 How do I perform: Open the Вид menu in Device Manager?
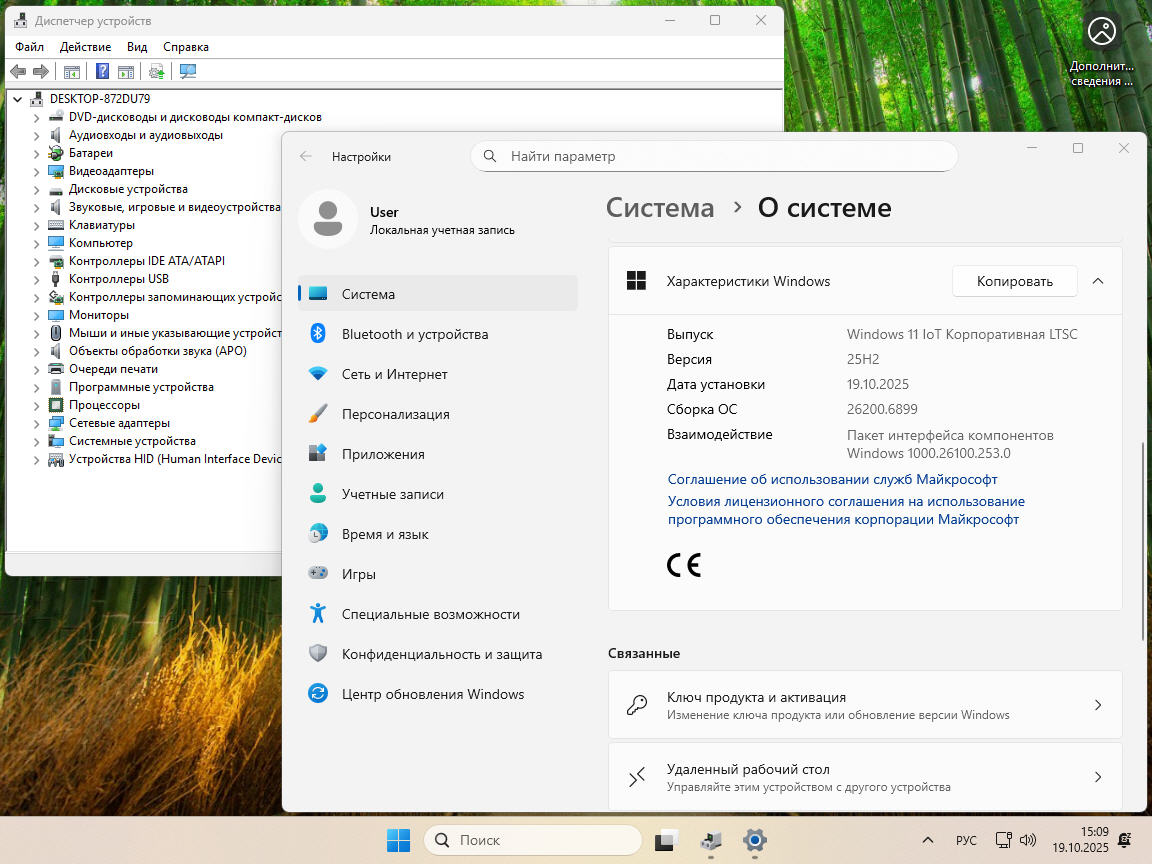[x=137, y=47]
